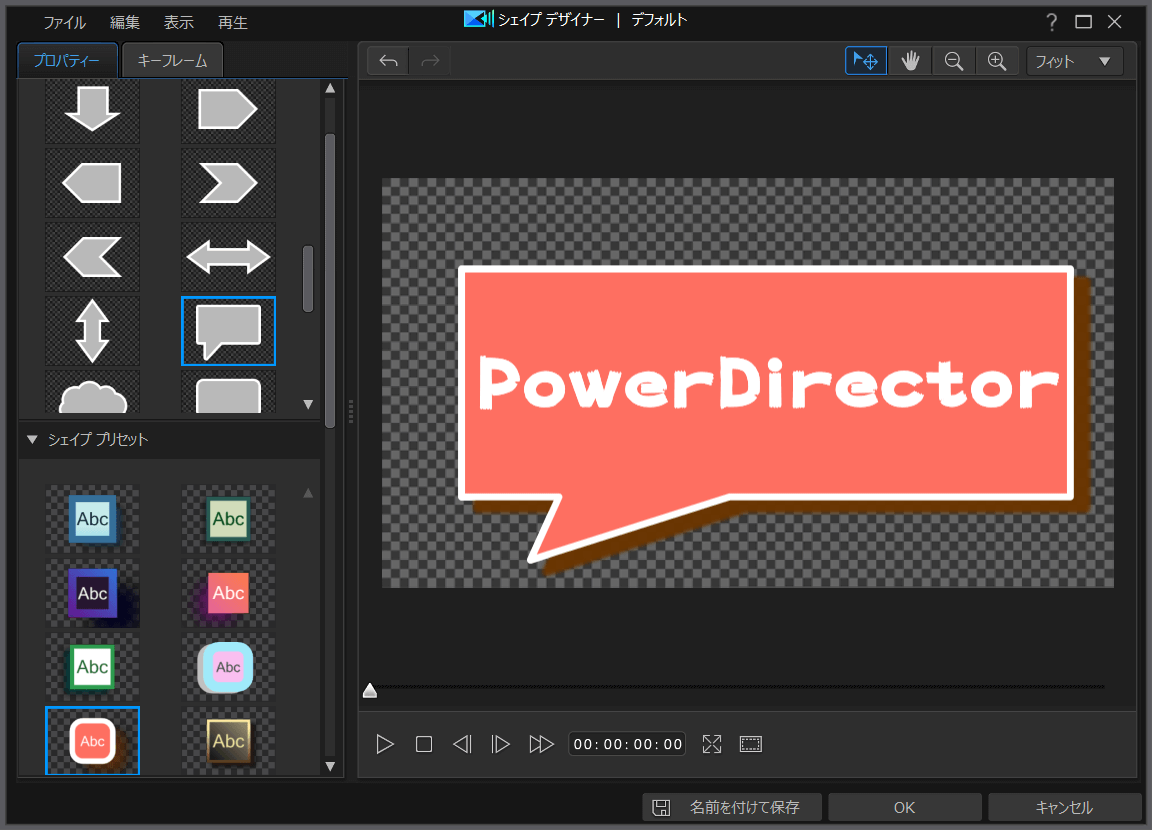Apply the dark purple Abc preset

pyautogui.click(x=93, y=593)
